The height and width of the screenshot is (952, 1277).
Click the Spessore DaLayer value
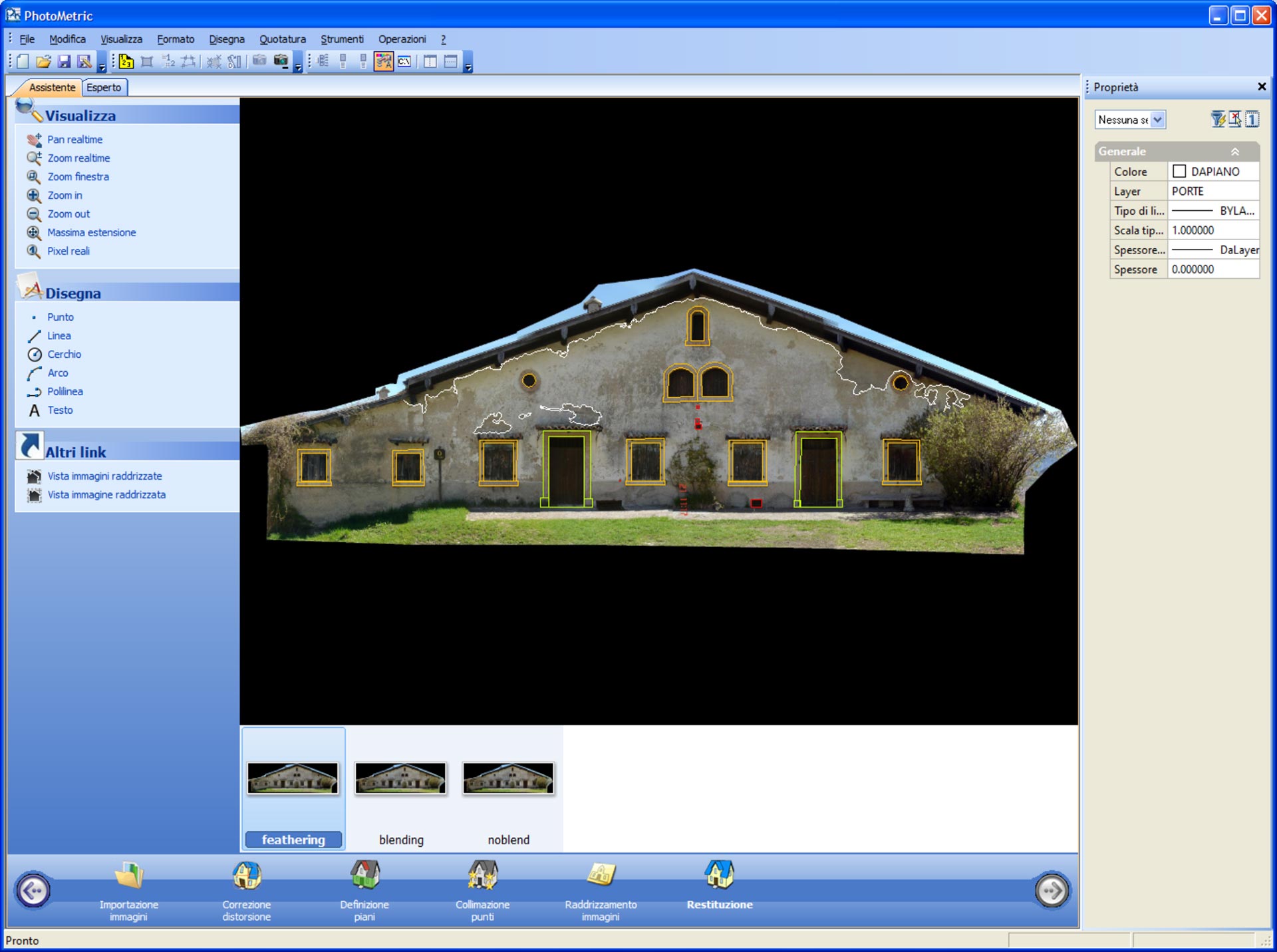[1213, 250]
